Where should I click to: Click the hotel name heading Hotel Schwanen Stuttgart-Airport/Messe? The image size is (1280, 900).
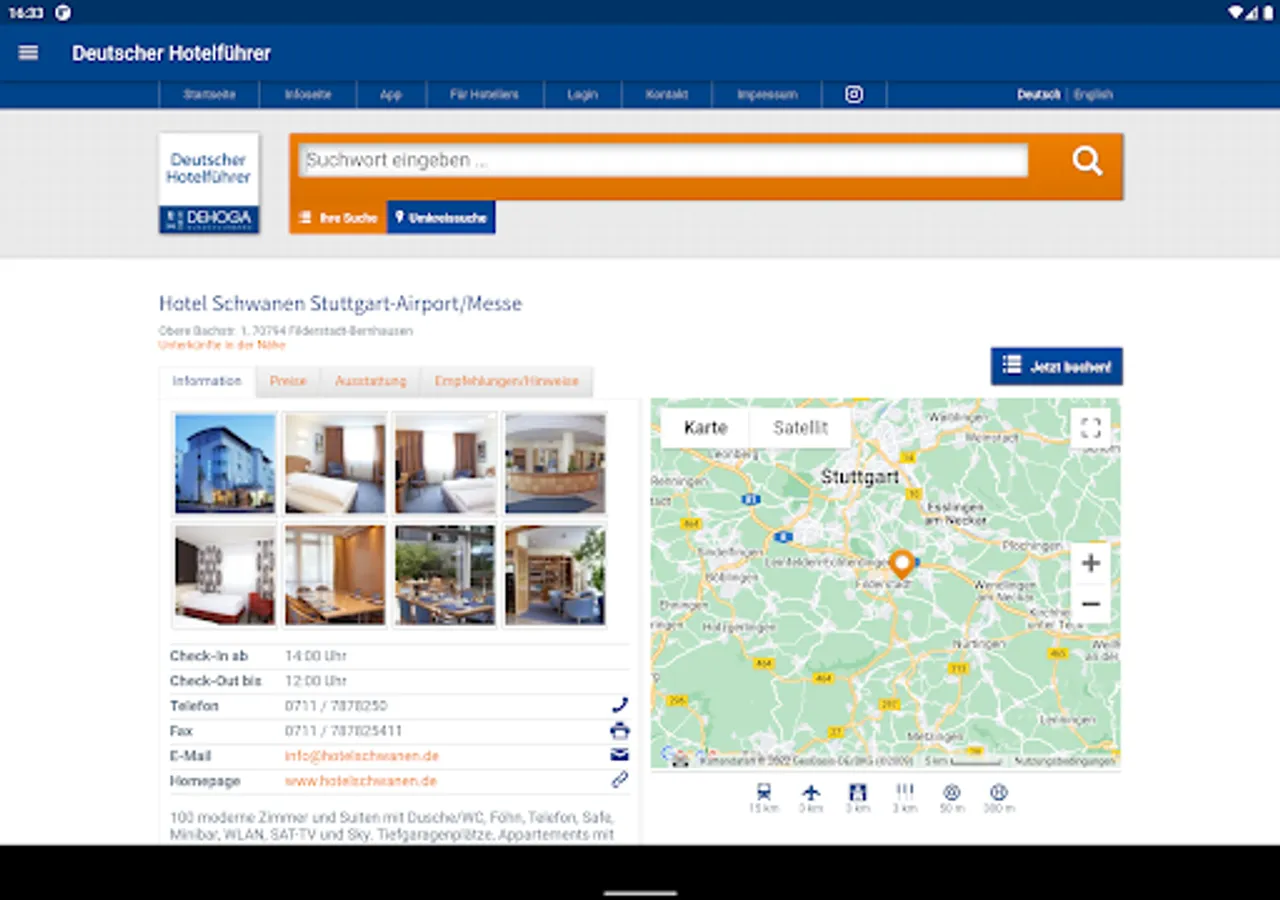[x=340, y=303]
